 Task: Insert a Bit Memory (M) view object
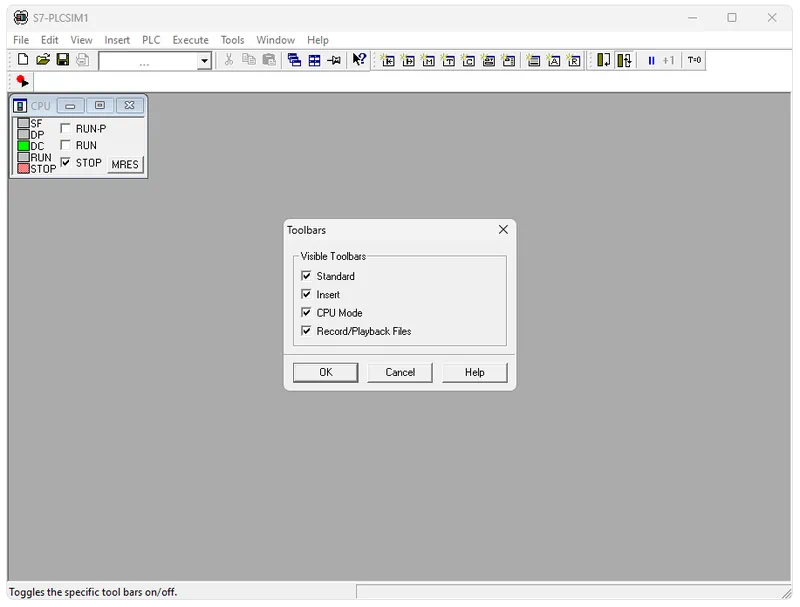(x=428, y=61)
